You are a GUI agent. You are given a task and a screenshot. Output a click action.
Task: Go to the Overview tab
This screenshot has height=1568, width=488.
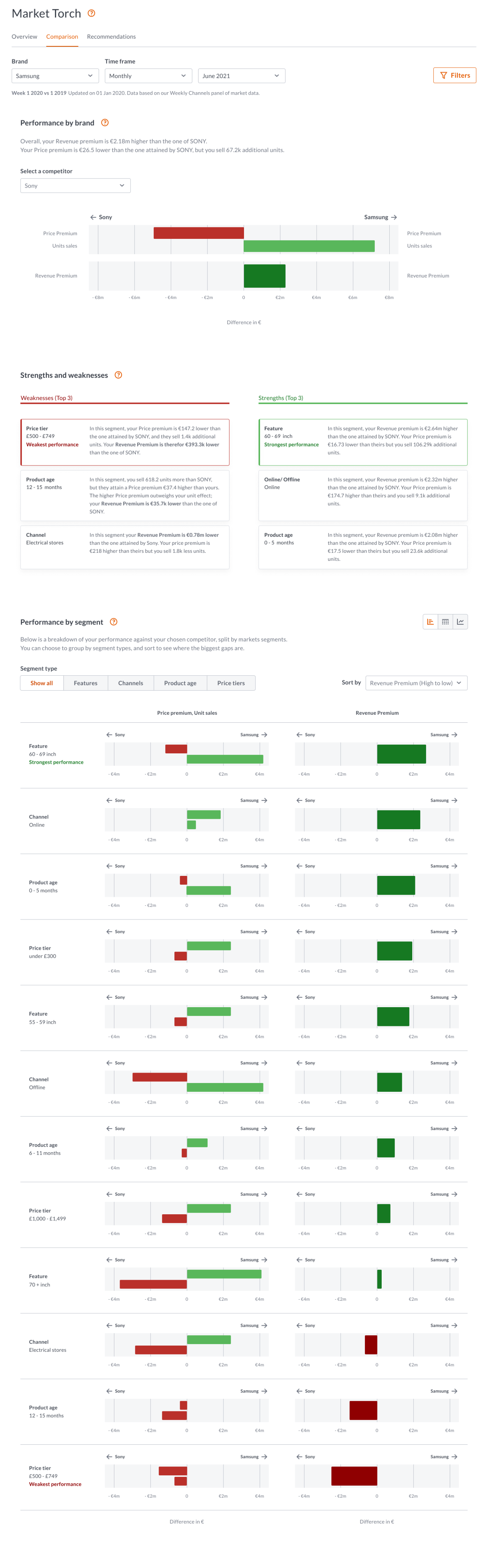pos(24,36)
